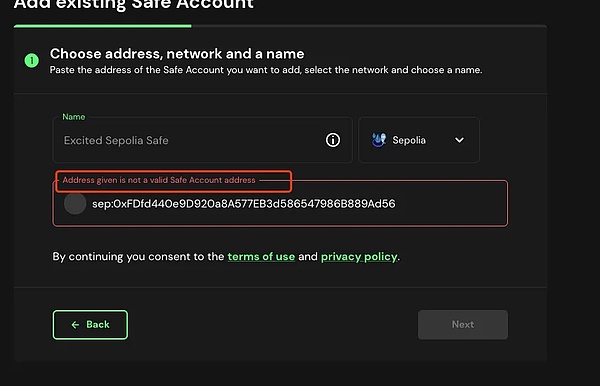Click the left arrow on Back button
This screenshot has width=600, height=386.
(75, 325)
